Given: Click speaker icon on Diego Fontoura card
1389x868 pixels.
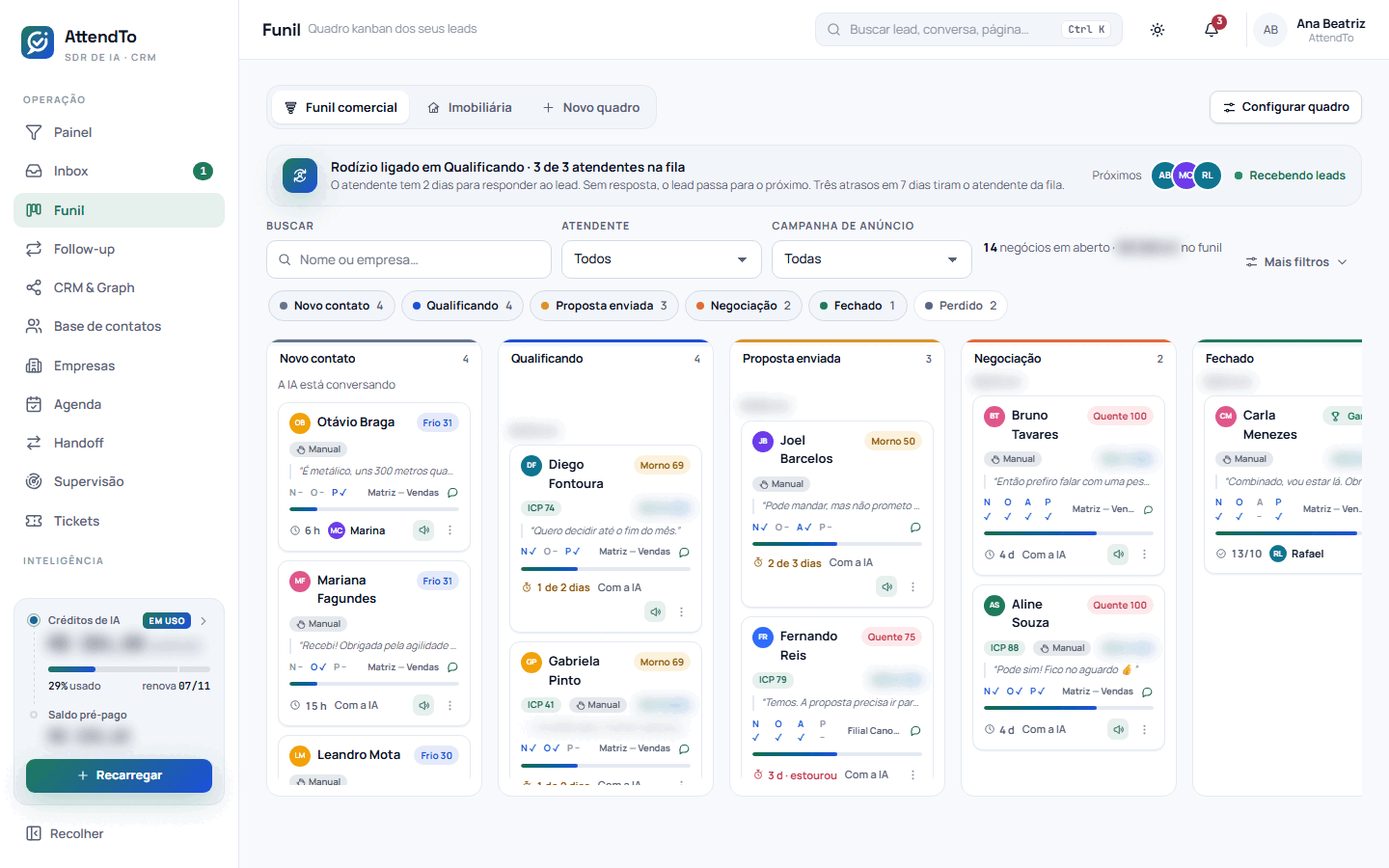Looking at the screenshot, I should click(x=655, y=611).
